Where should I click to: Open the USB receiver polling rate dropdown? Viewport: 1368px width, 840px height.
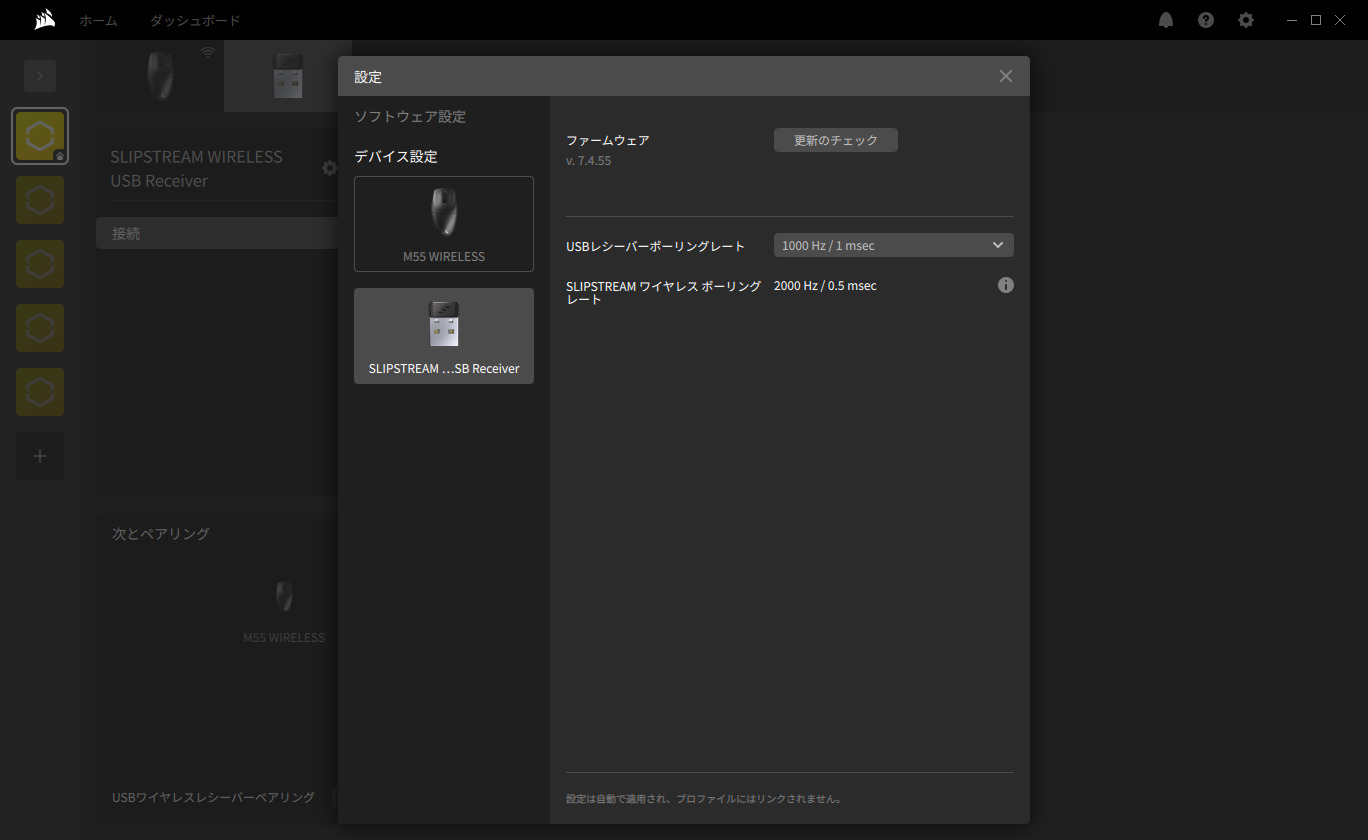pyautogui.click(x=894, y=245)
